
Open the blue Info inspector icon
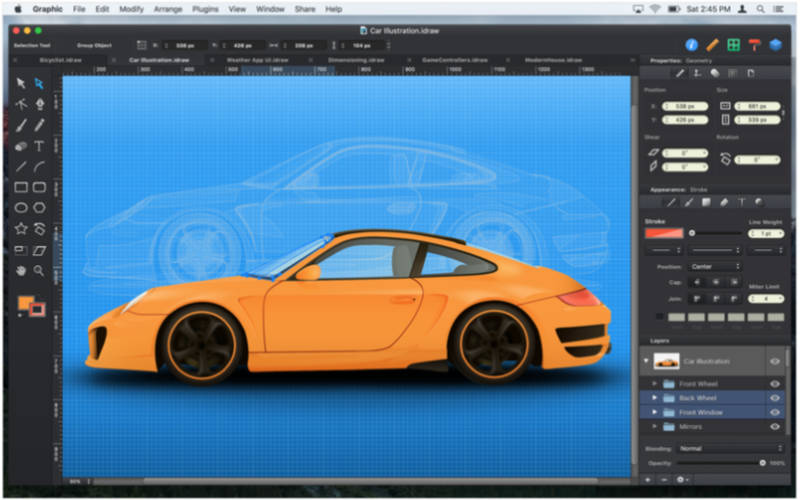click(x=692, y=45)
